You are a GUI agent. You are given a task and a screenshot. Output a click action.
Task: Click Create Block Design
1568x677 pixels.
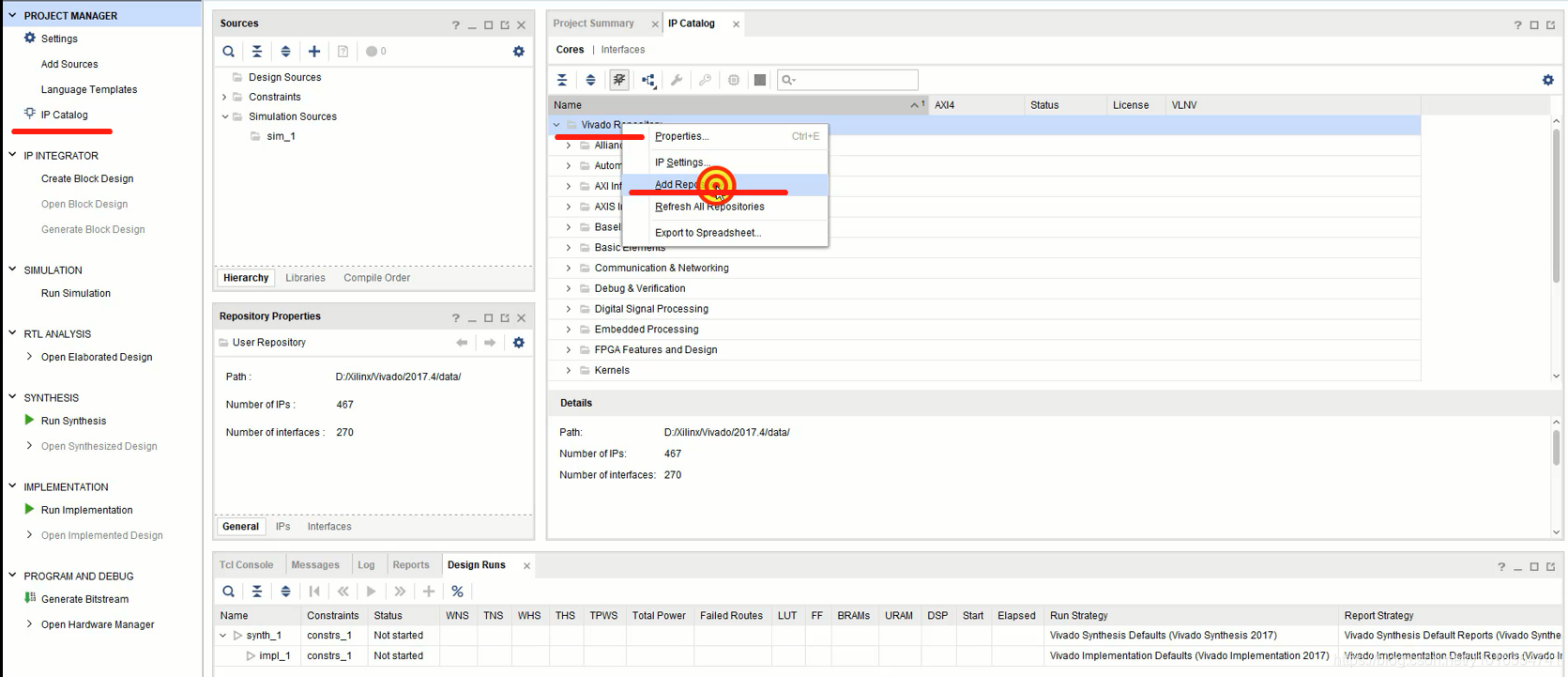[87, 178]
